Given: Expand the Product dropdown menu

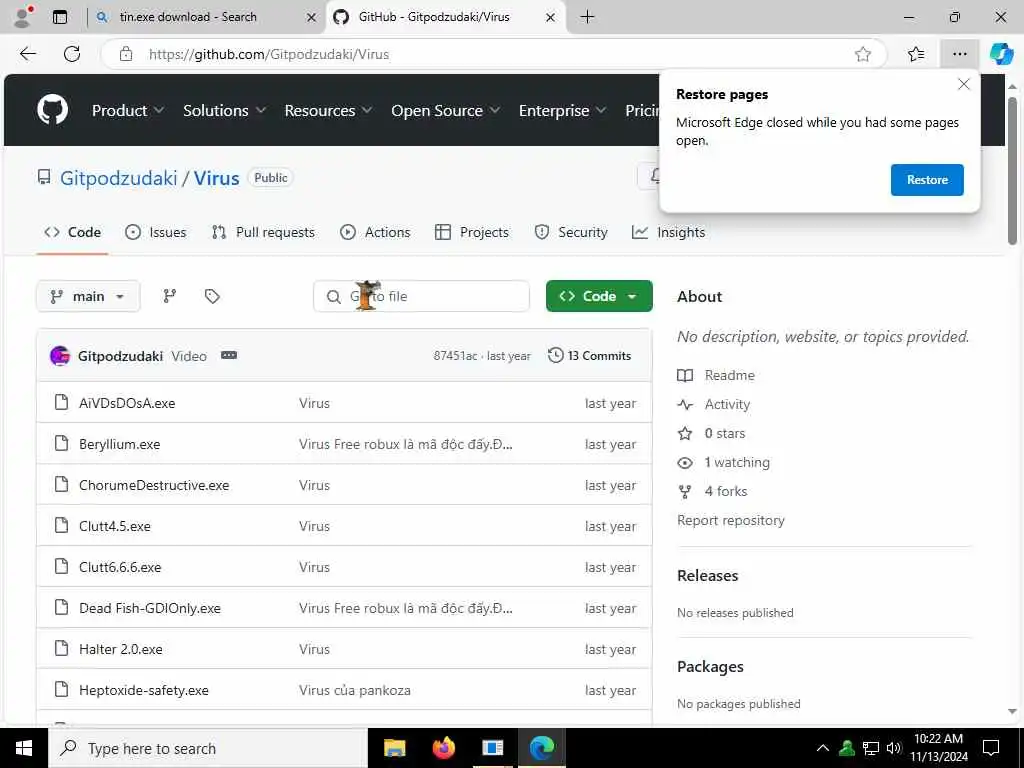Looking at the screenshot, I should tap(127, 110).
